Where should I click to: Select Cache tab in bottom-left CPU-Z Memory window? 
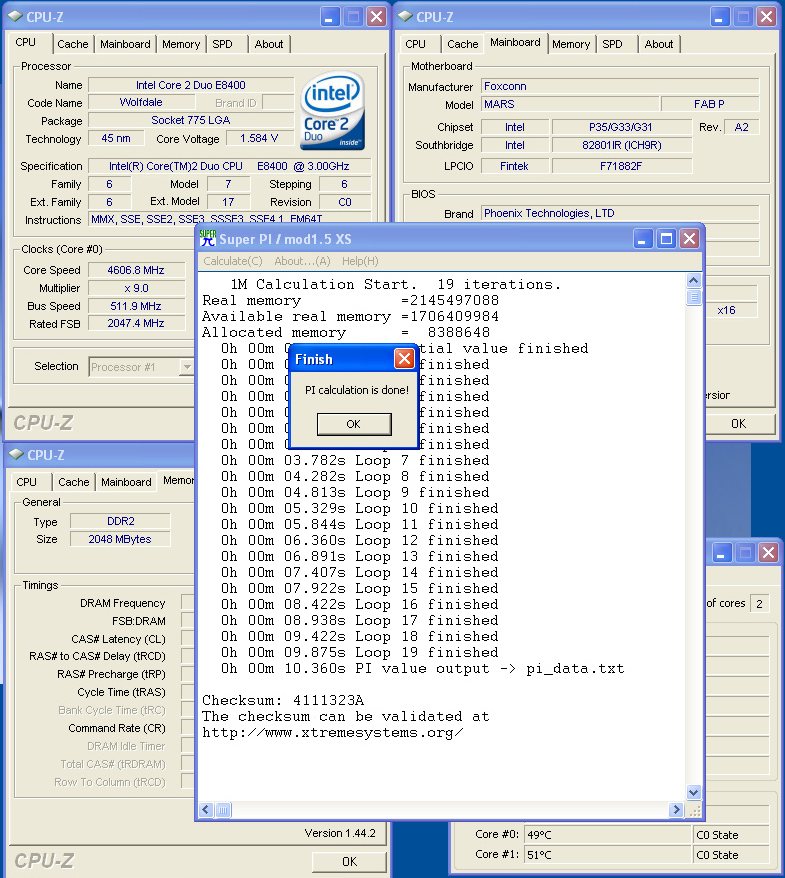(74, 482)
